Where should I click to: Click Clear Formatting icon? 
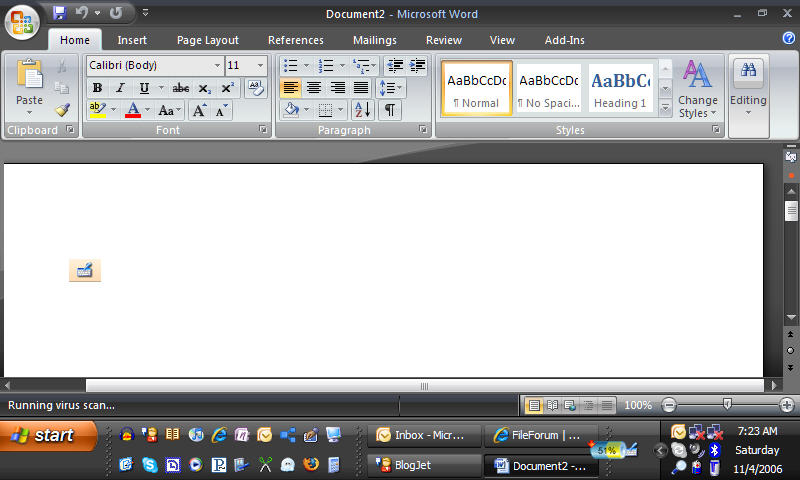256,88
